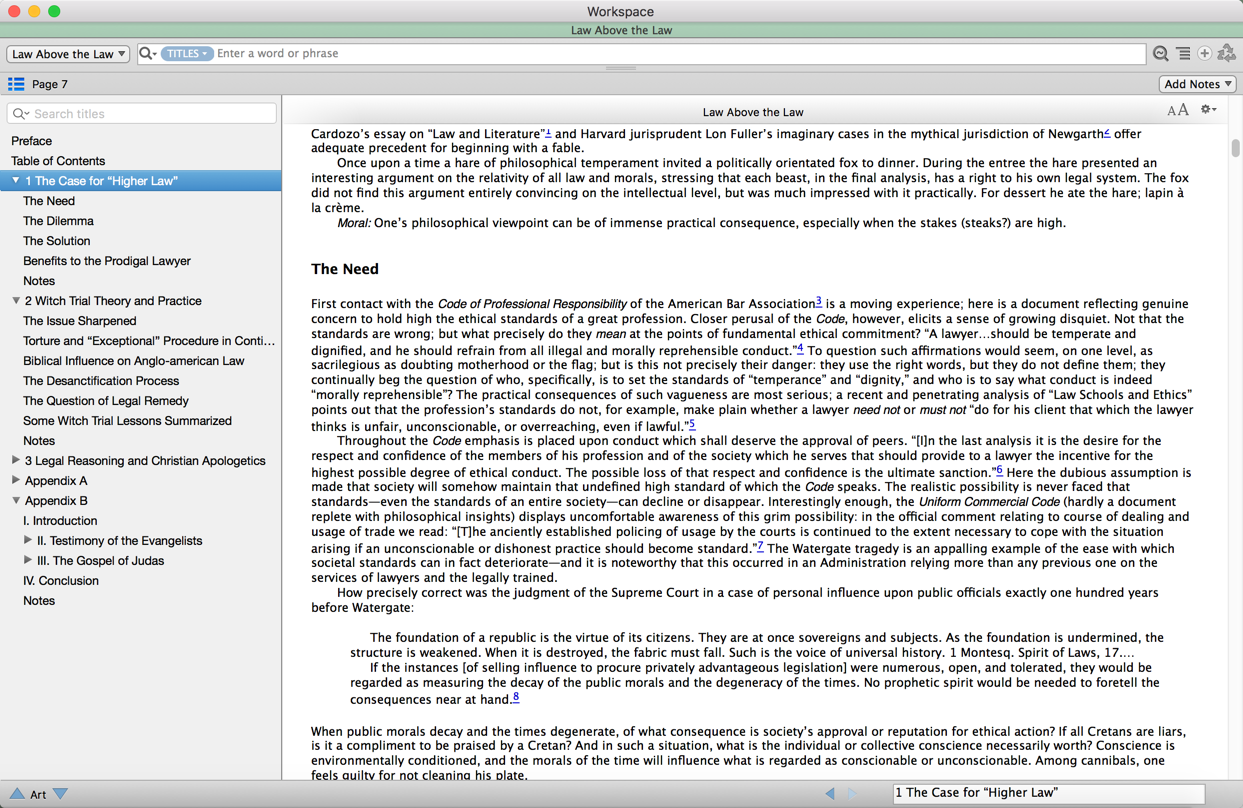This screenshot has height=808, width=1243.
Task: Select Appendix B in contents
Action: pyautogui.click(x=56, y=501)
